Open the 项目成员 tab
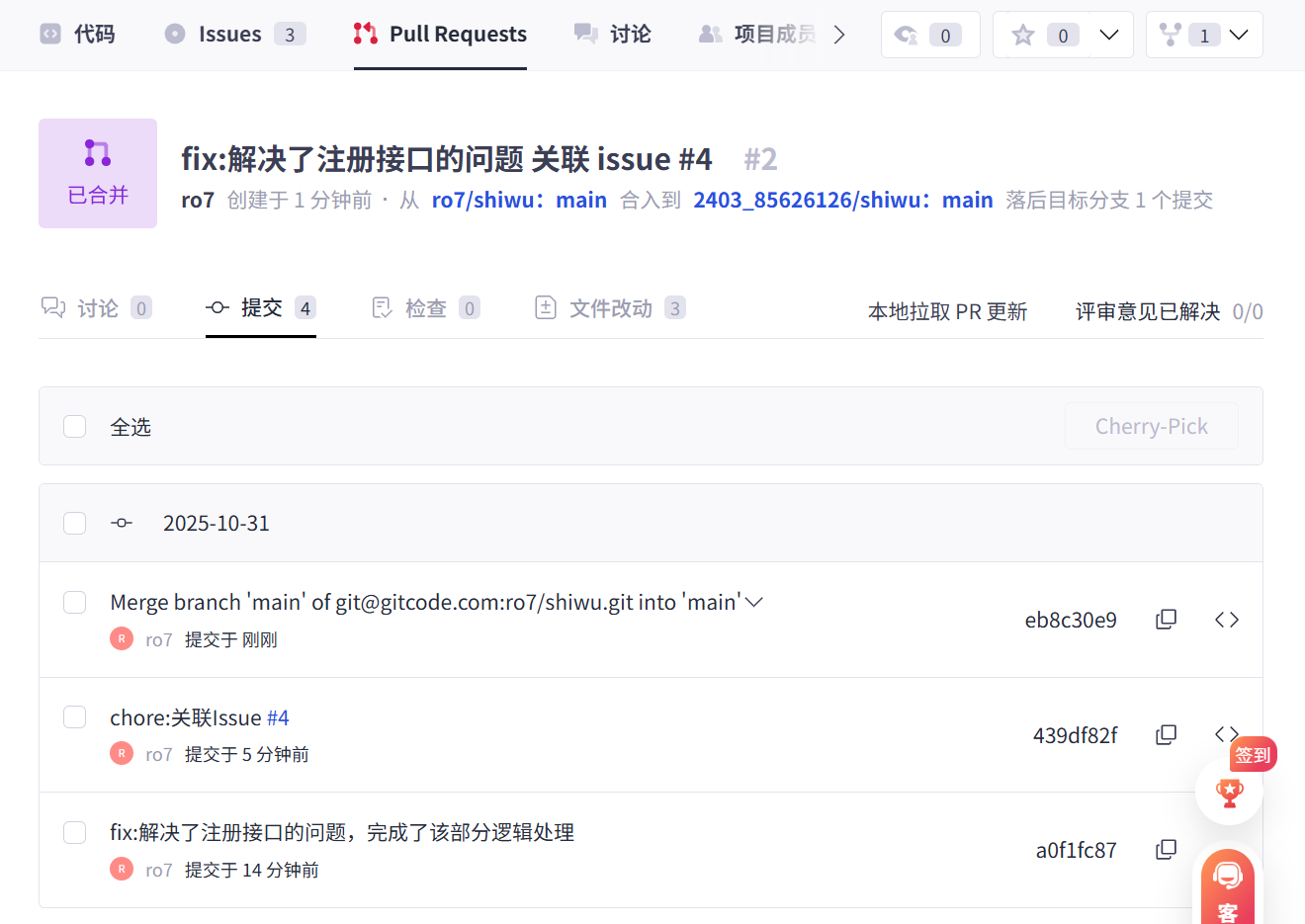This screenshot has width=1305, height=924. (x=757, y=35)
